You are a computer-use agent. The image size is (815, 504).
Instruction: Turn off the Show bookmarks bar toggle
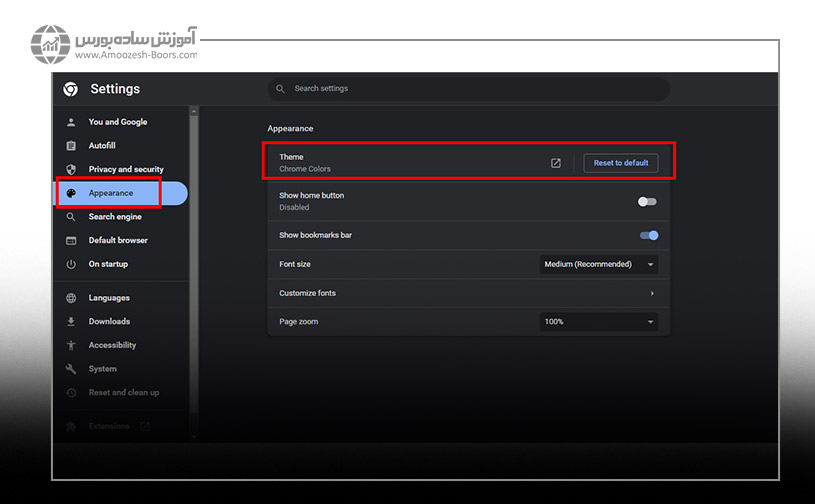649,236
